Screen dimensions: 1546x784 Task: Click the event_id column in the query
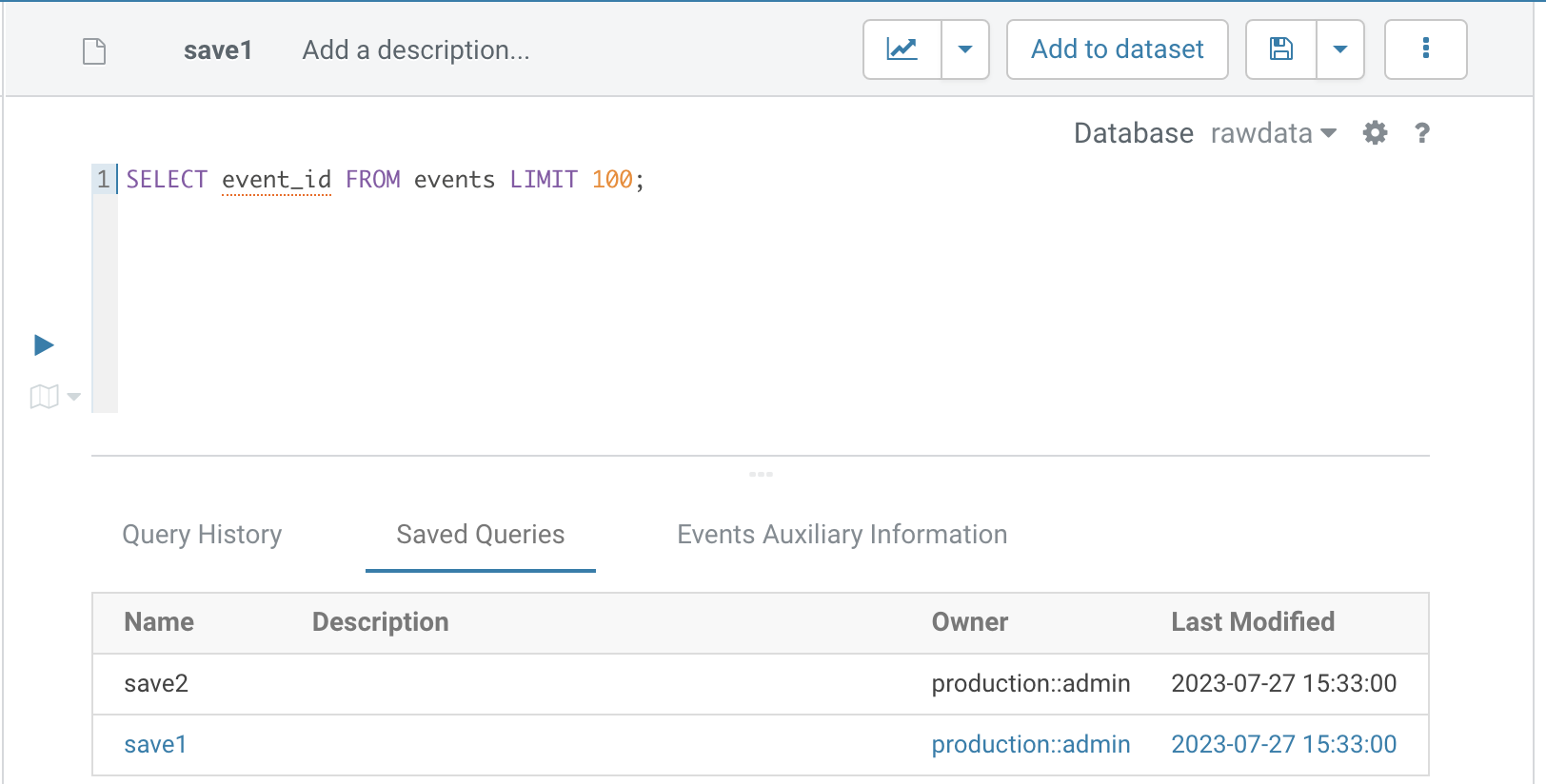click(x=277, y=179)
